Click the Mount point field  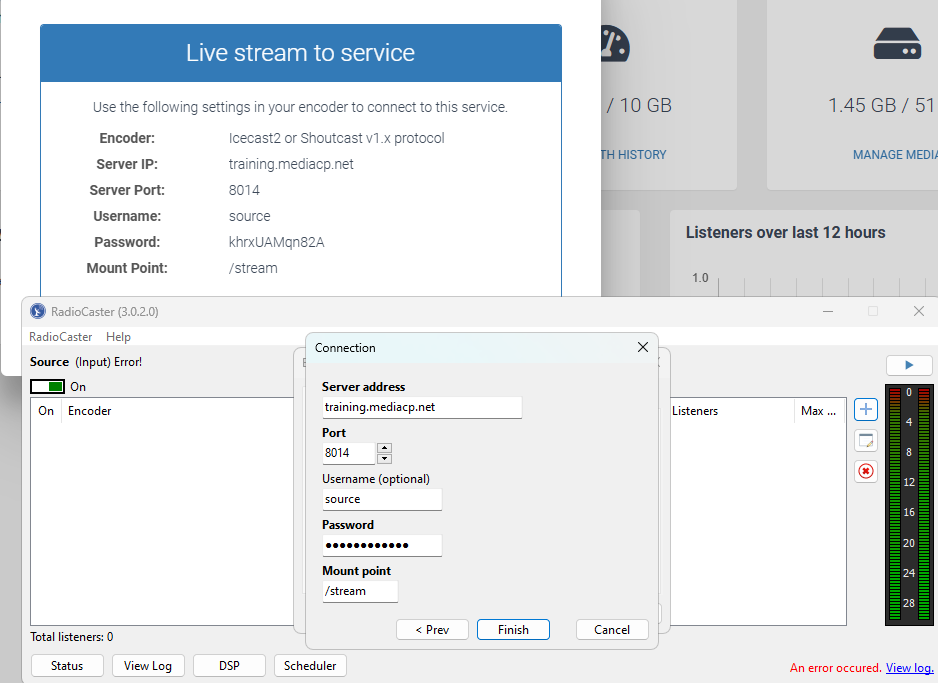(x=360, y=591)
